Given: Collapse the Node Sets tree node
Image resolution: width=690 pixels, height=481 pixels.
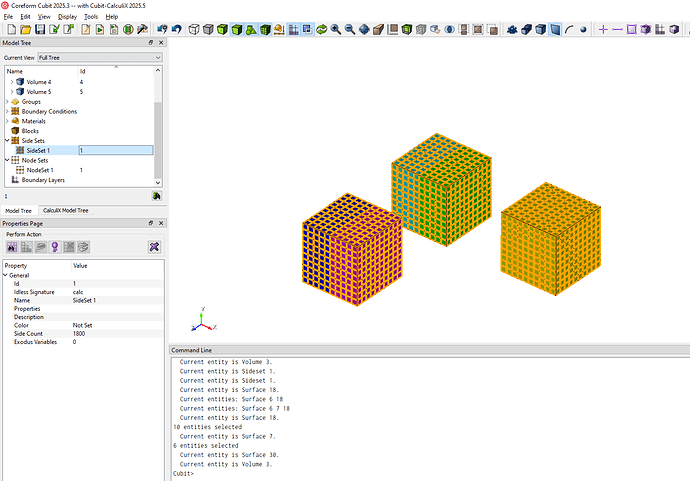Looking at the screenshot, I should tap(7, 160).
